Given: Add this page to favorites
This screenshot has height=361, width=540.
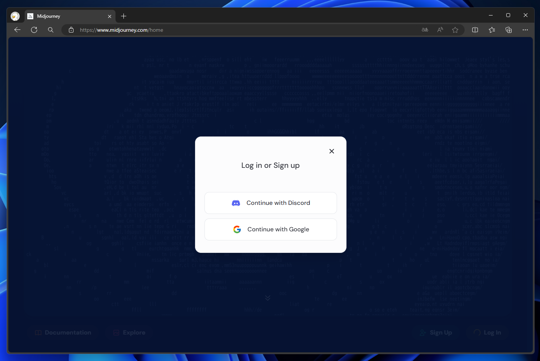Looking at the screenshot, I should coord(455,30).
